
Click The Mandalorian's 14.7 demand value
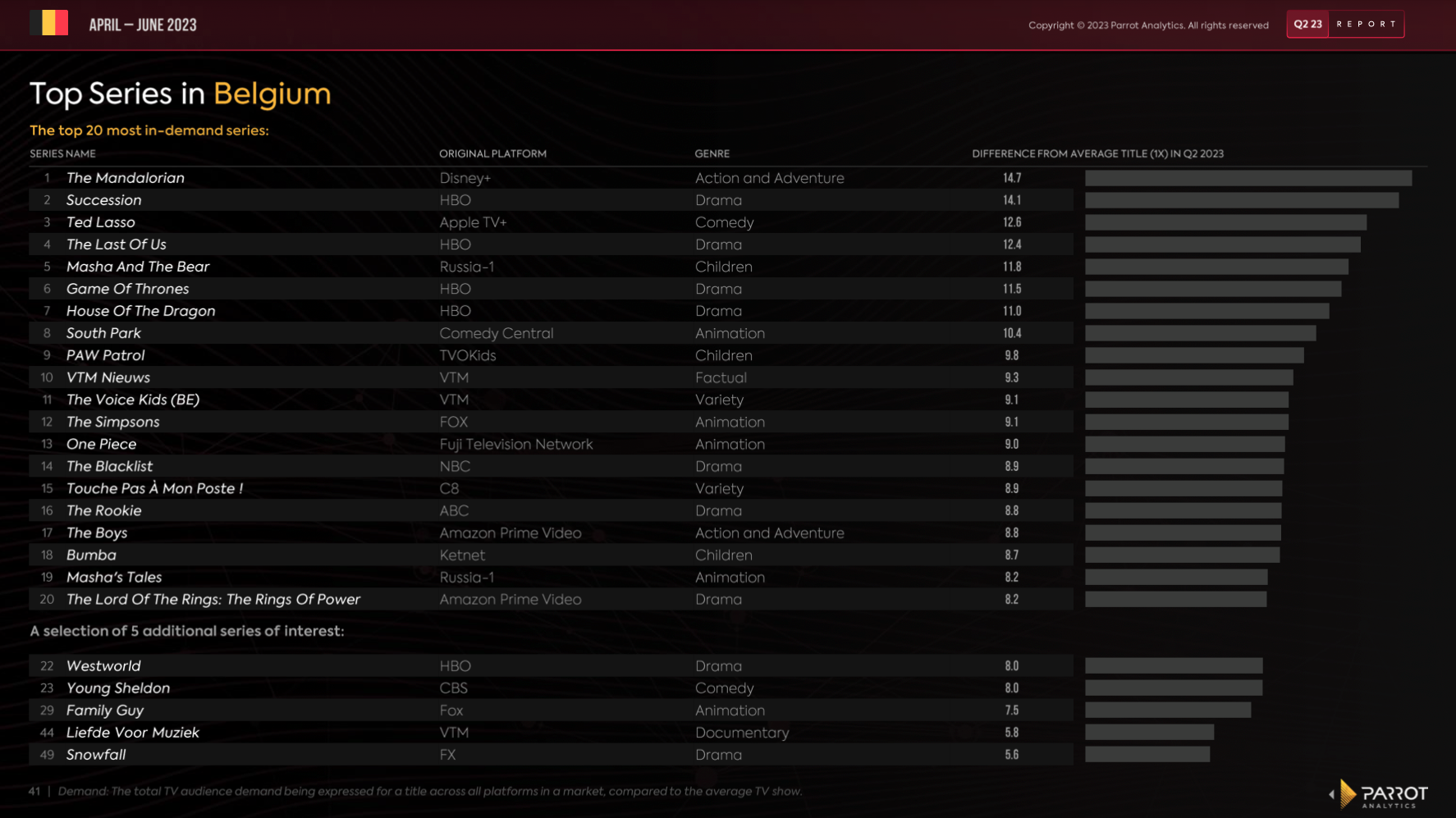(1012, 178)
